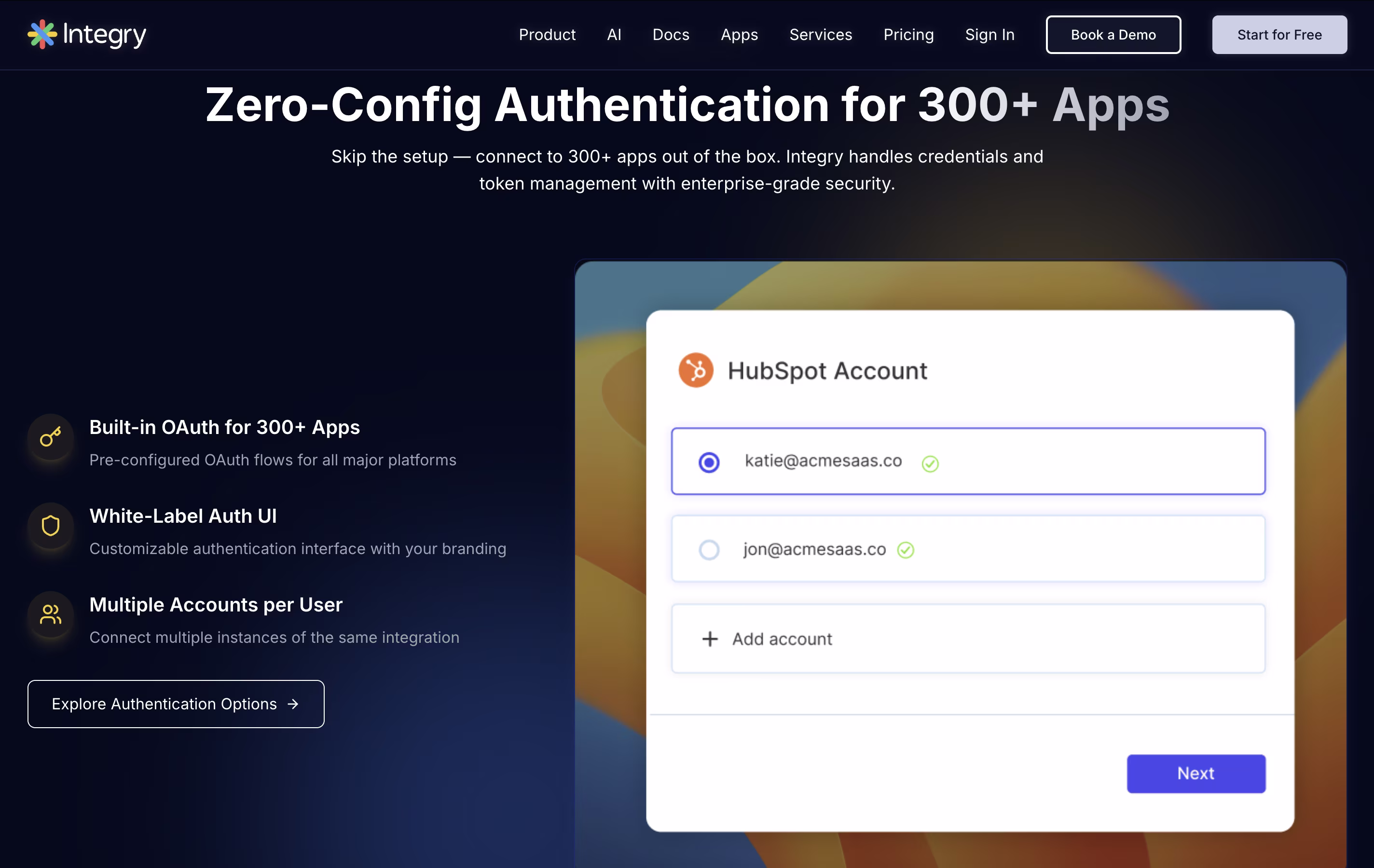Open the Services nav item
The image size is (1374, 868).
click(x=821, y=34)
